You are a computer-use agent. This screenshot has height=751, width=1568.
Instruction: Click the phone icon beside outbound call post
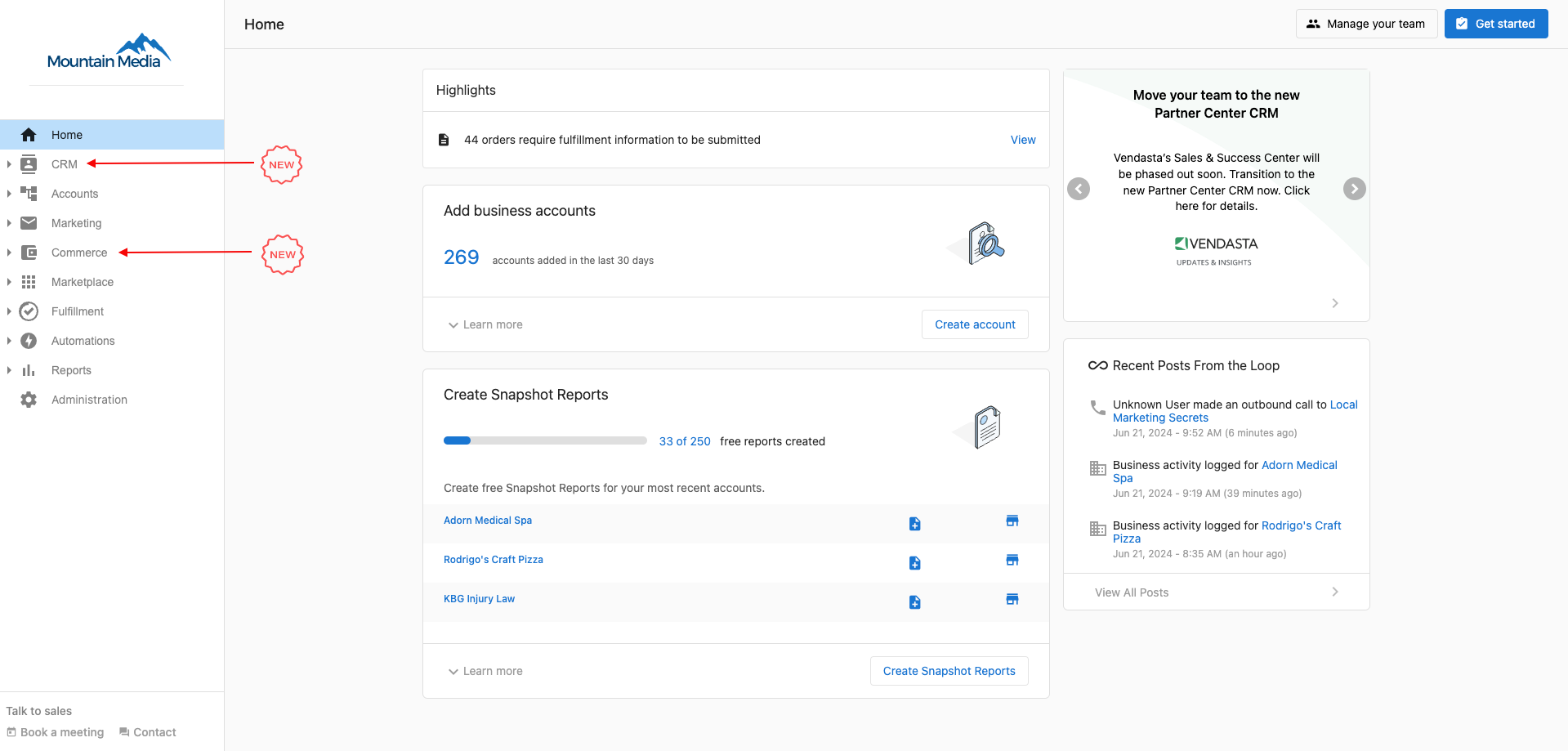point(1098,407)
